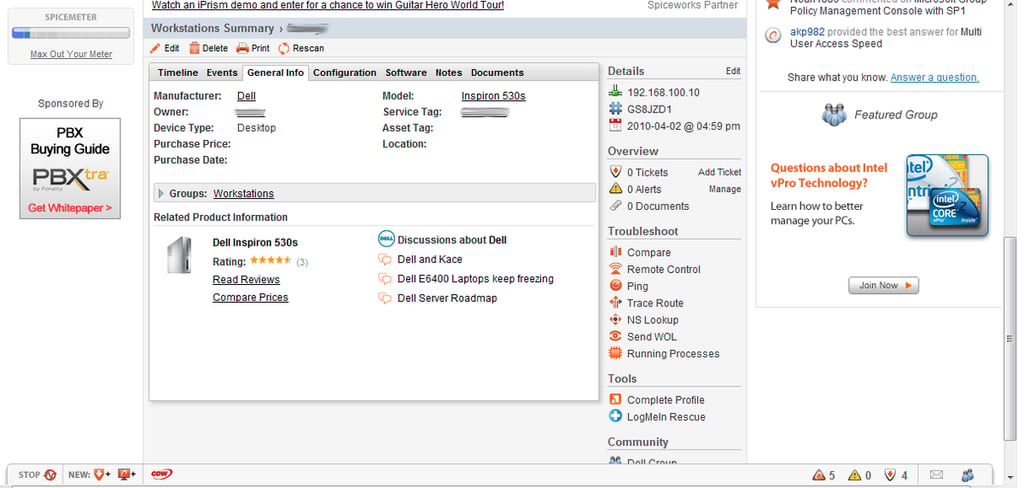This screenshot has height=488, width=1024.
Task: Click the Print printer icon
Action: (x=242, y=48)
